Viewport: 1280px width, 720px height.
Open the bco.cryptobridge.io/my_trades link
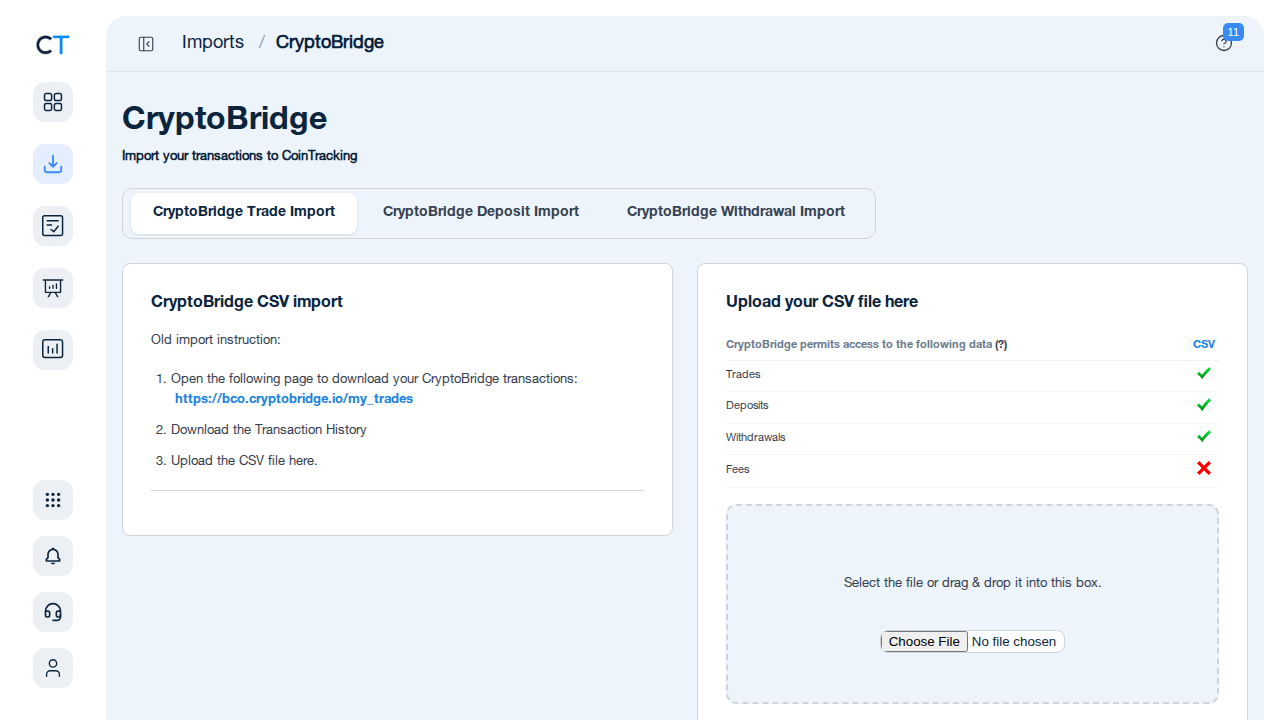pos(294,398)
